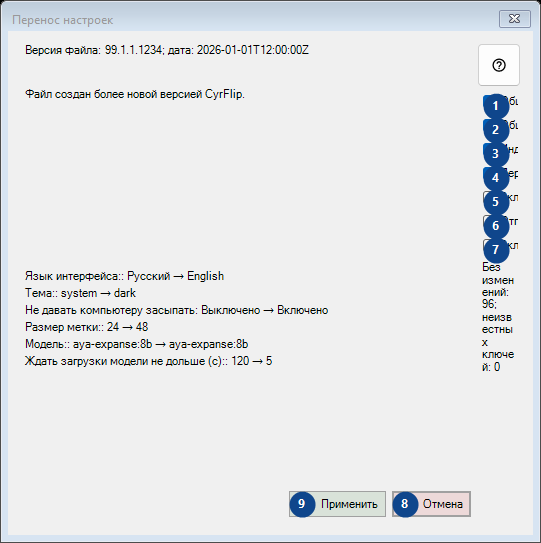541x543 pixels.
Task: Select the 'Язык интерфейса:: Русский → English' line
Action: [124, 276]
